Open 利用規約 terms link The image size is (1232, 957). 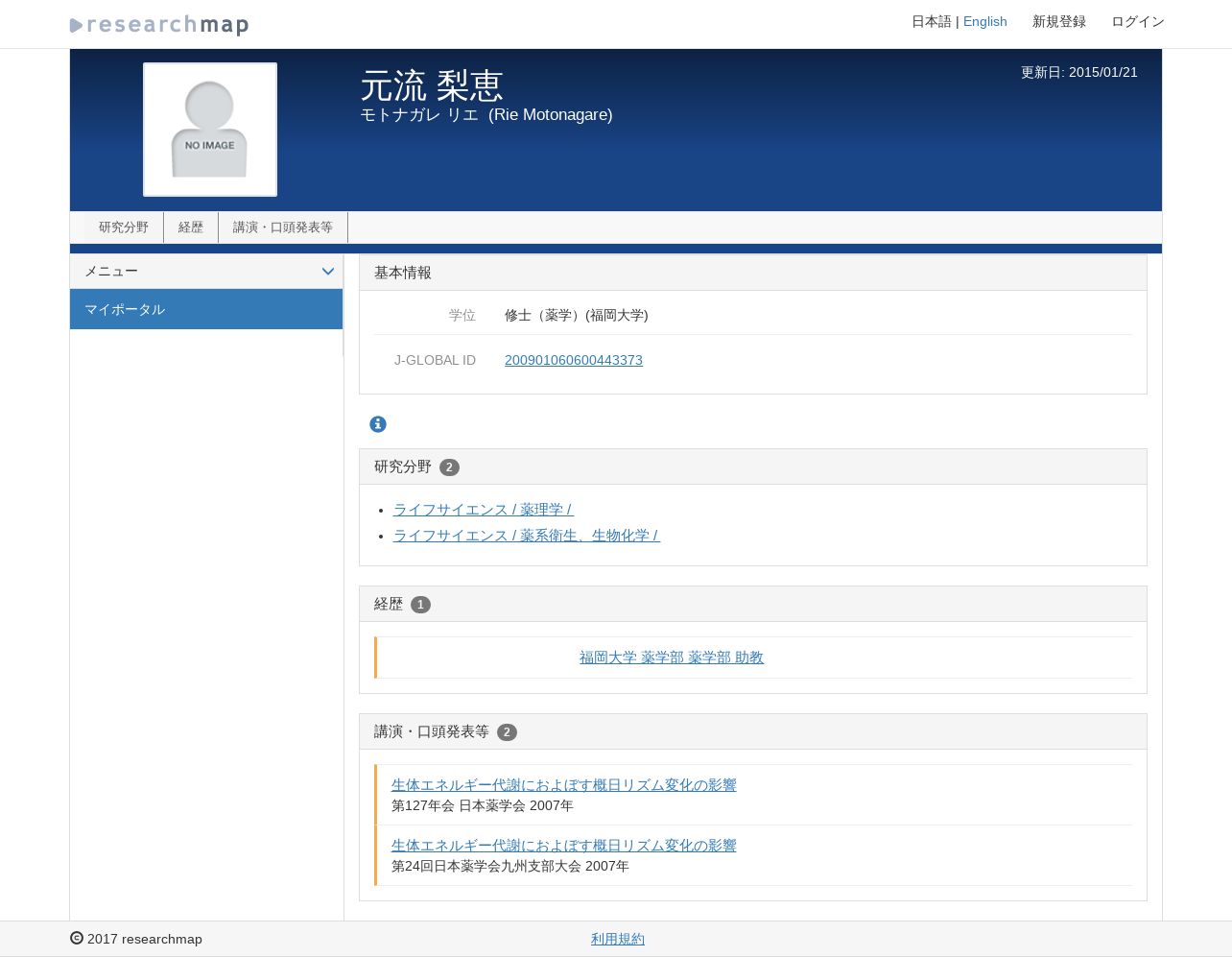pyautogui.click(x=618, y=939)
